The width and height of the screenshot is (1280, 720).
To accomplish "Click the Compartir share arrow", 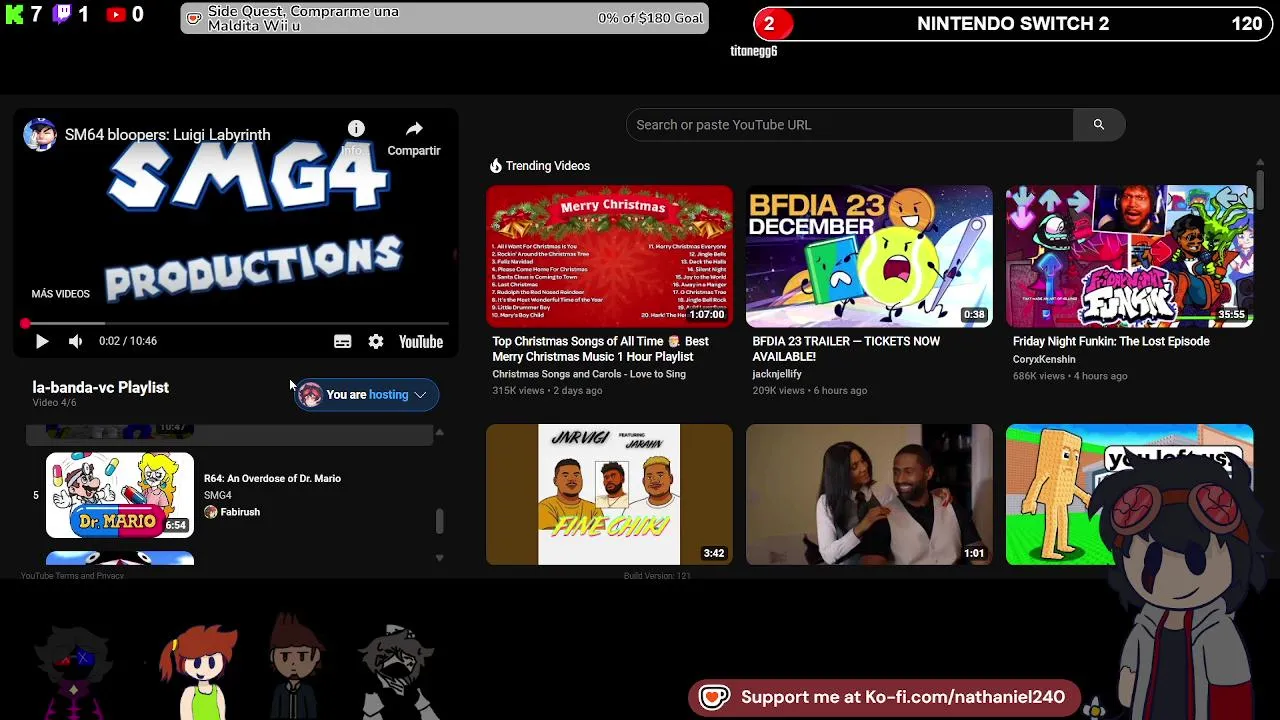I will (x=414, y=129).
